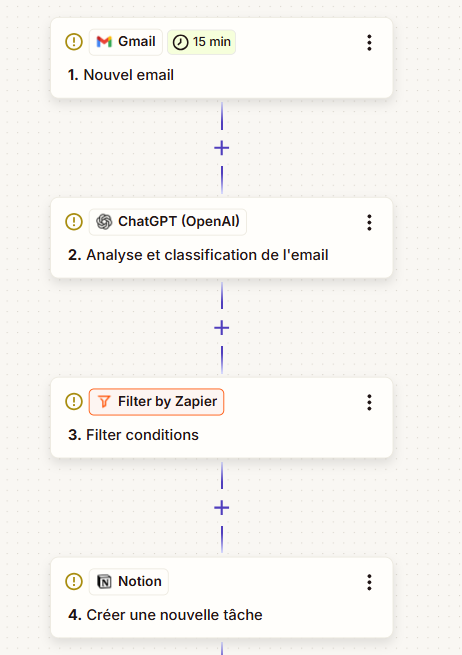Open the three-dot menu on ChatGPT step
The height and width of the screenshot is (655, 462).
369,223
